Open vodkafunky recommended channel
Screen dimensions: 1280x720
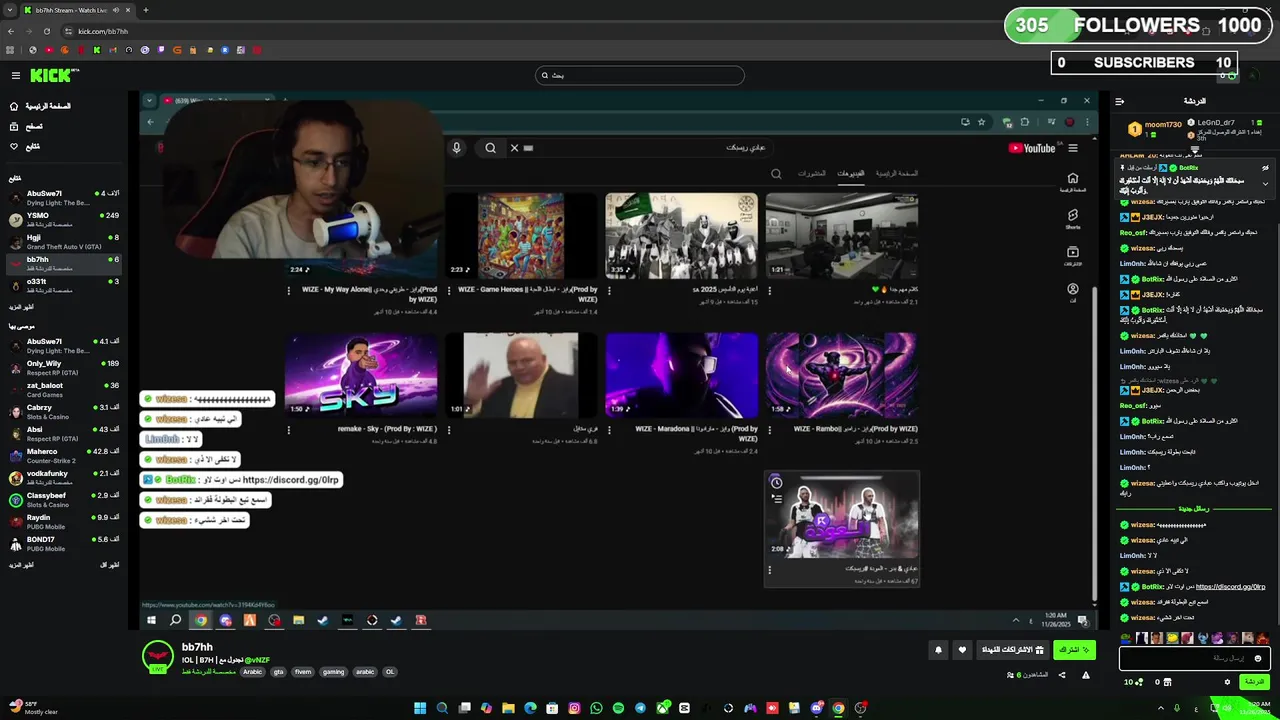[64, 477]
